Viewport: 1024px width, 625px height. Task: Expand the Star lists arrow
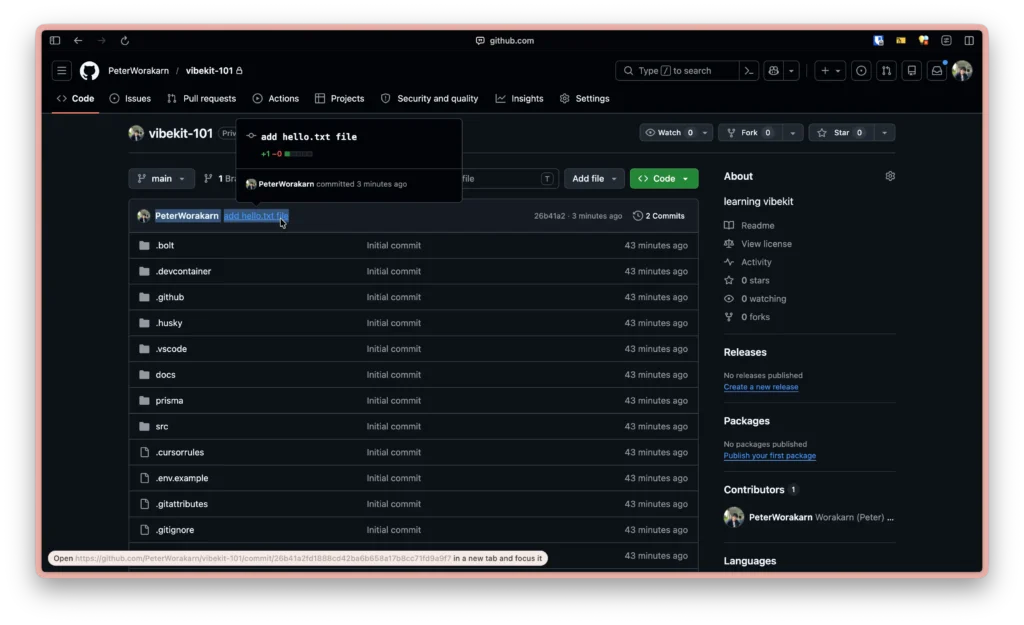pyautogui.click(x=884, y=133)
